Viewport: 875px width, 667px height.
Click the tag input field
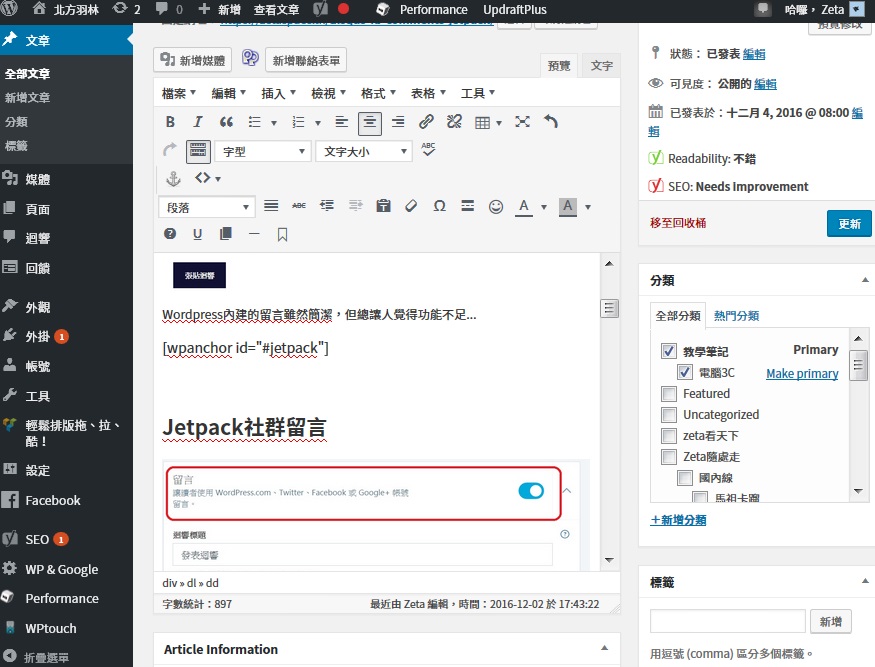727,621
